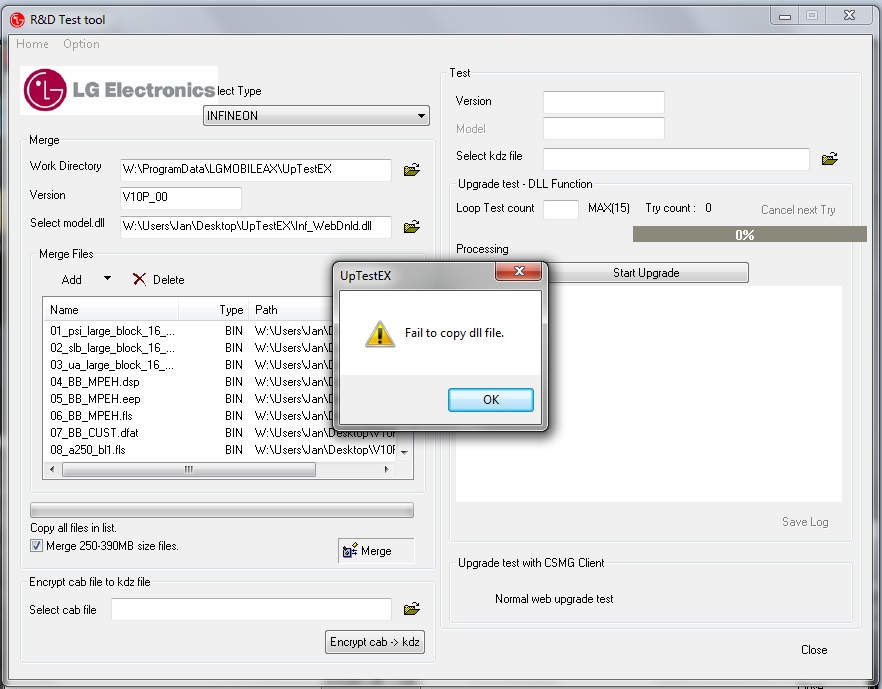
Task: Select file 01_psi_large_block_16_...
Action: tap(112, 331)
